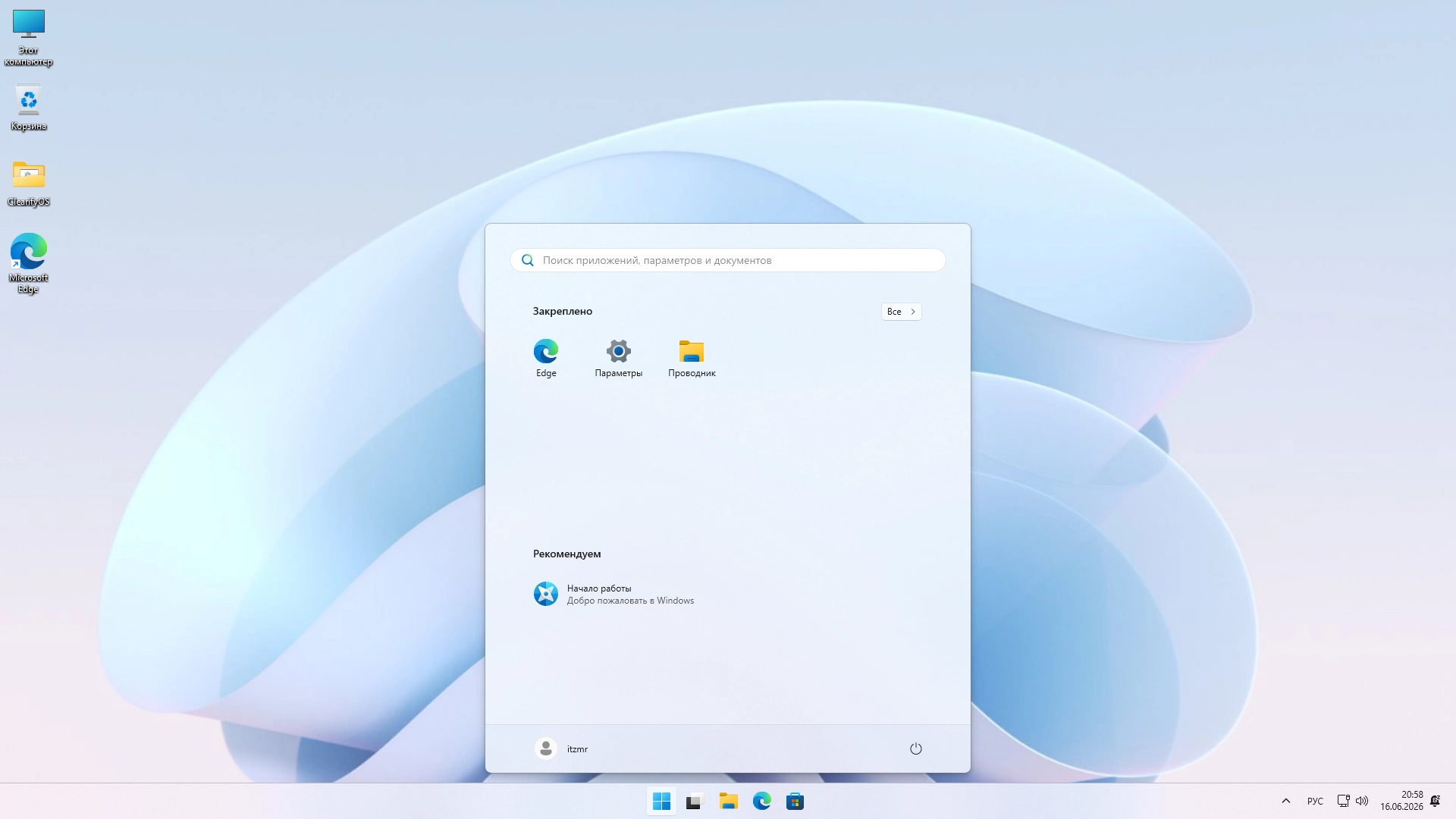The height and width of the screenshot is (819, 1456).
Task: Open Task View from the taskbar
Action: [x=695, y=802]
